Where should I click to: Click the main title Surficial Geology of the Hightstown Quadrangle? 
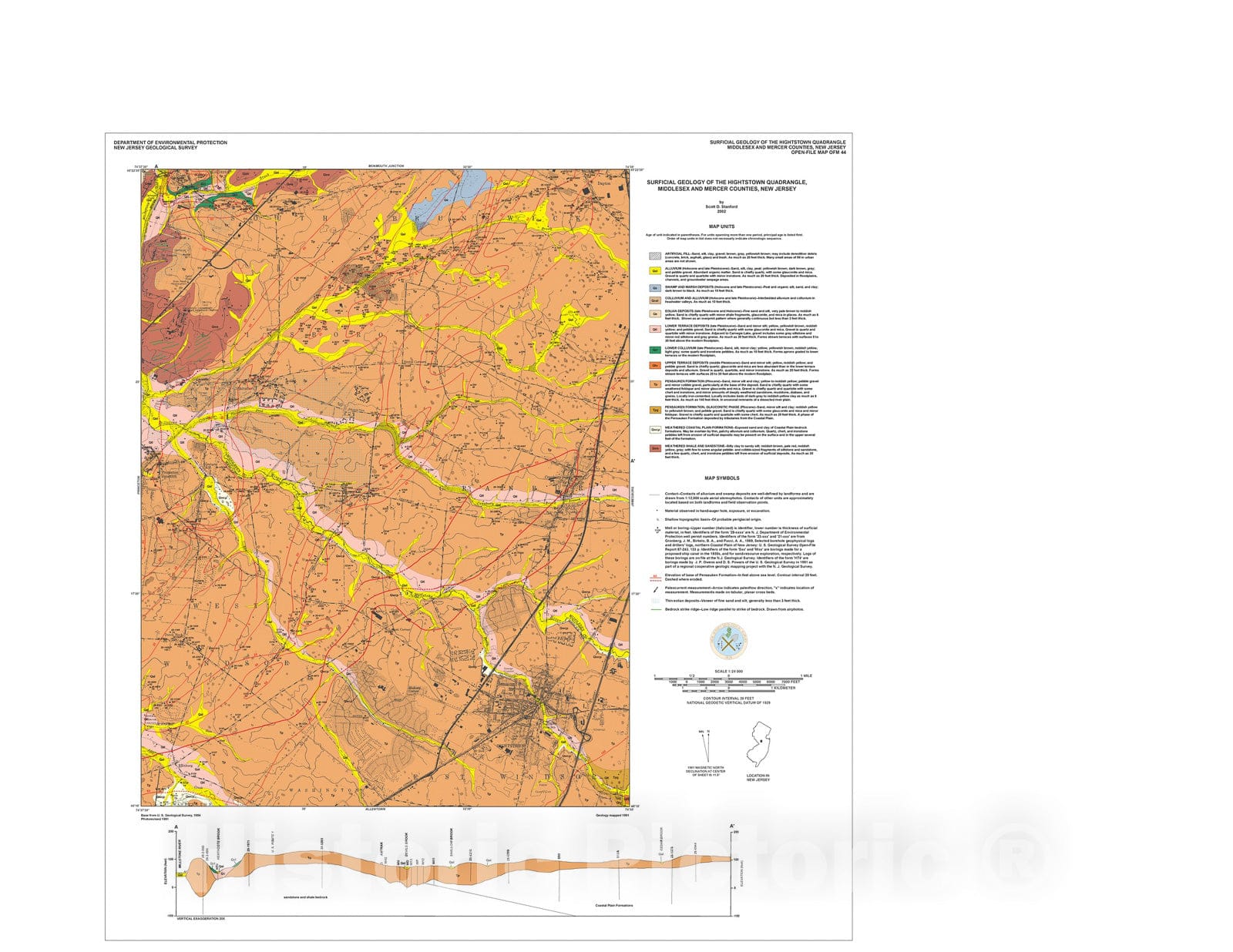point(727,185)
